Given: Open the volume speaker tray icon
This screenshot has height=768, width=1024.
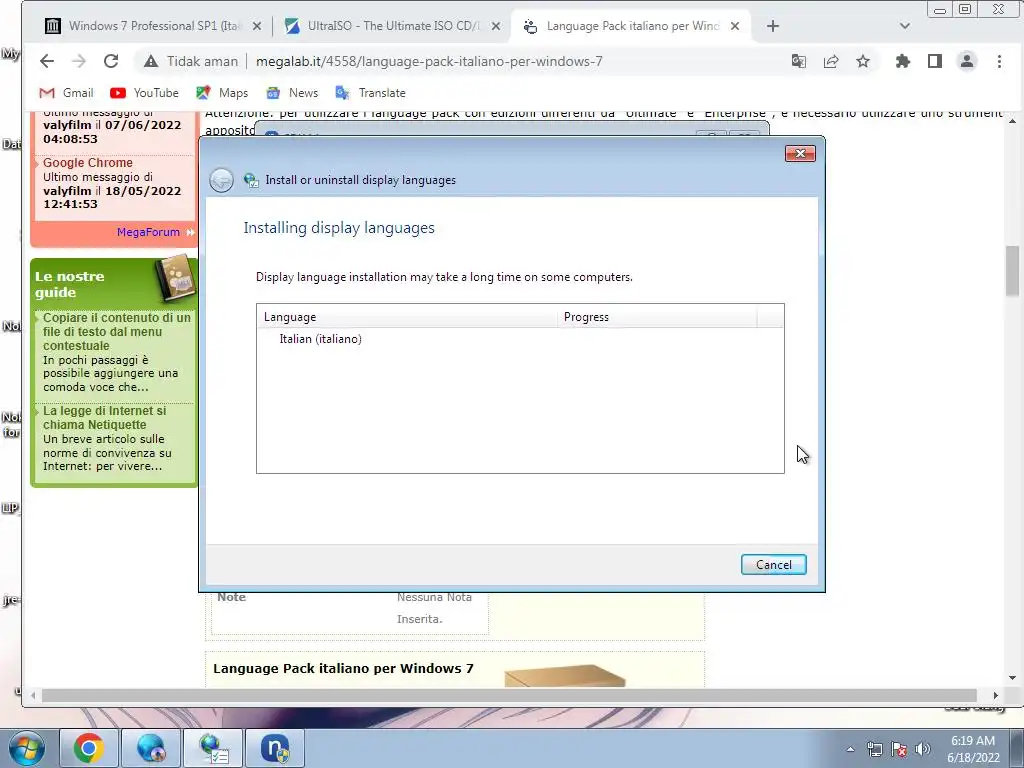Looking at the screenshot, I should click(x=922, y=749).
